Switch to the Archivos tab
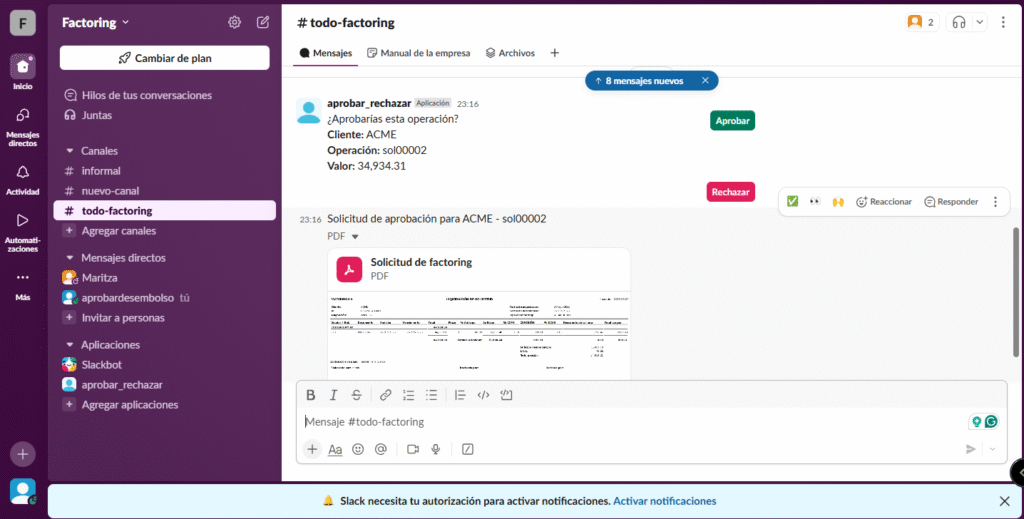Image resolution: width=1024 pixels, height=519 pixels. click(x=510, y=53)
